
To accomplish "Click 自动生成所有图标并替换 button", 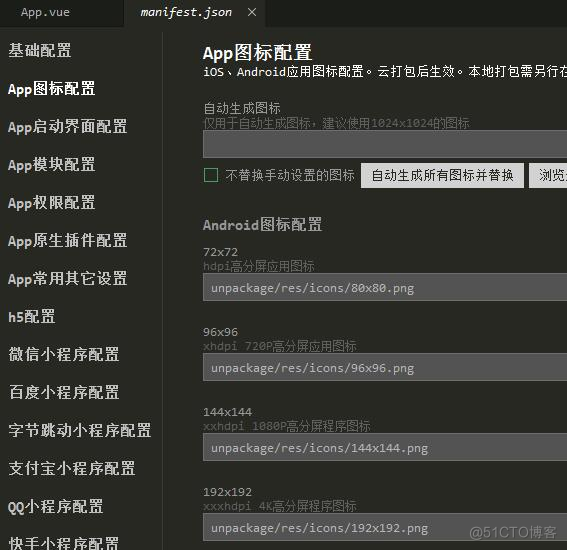I will pyautogui.click(x=442, y=175).
